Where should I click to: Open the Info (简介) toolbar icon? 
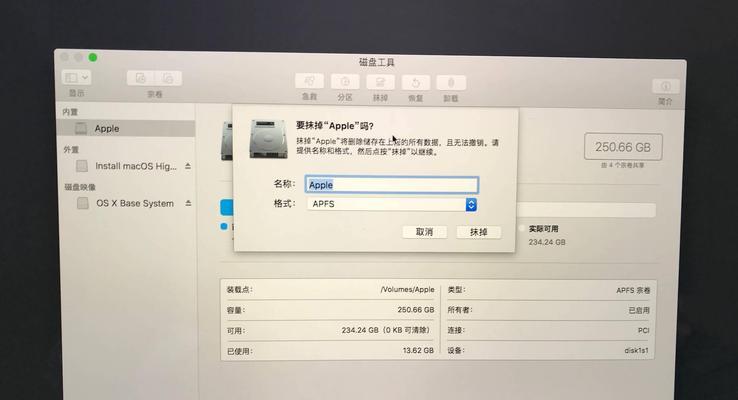[x=666, y=86]
